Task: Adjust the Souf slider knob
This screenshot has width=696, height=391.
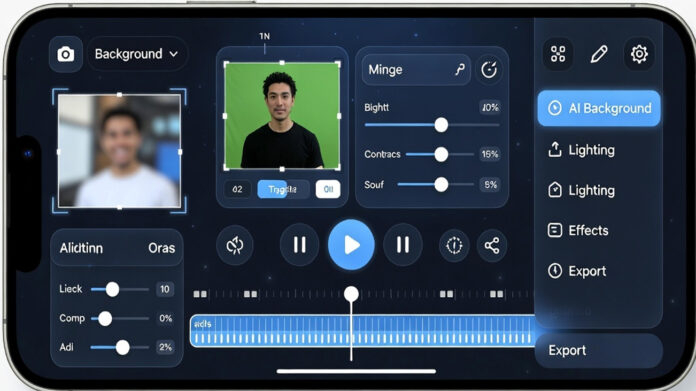Action: 441,185
